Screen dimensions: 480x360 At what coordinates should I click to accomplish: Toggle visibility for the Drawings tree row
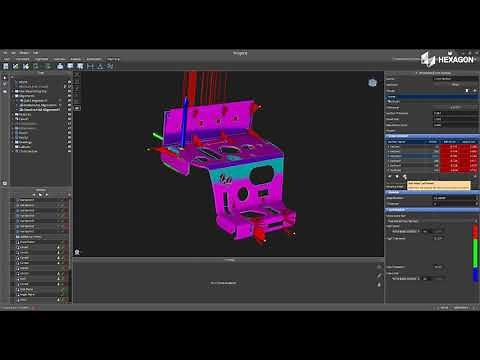click(69, 142)
